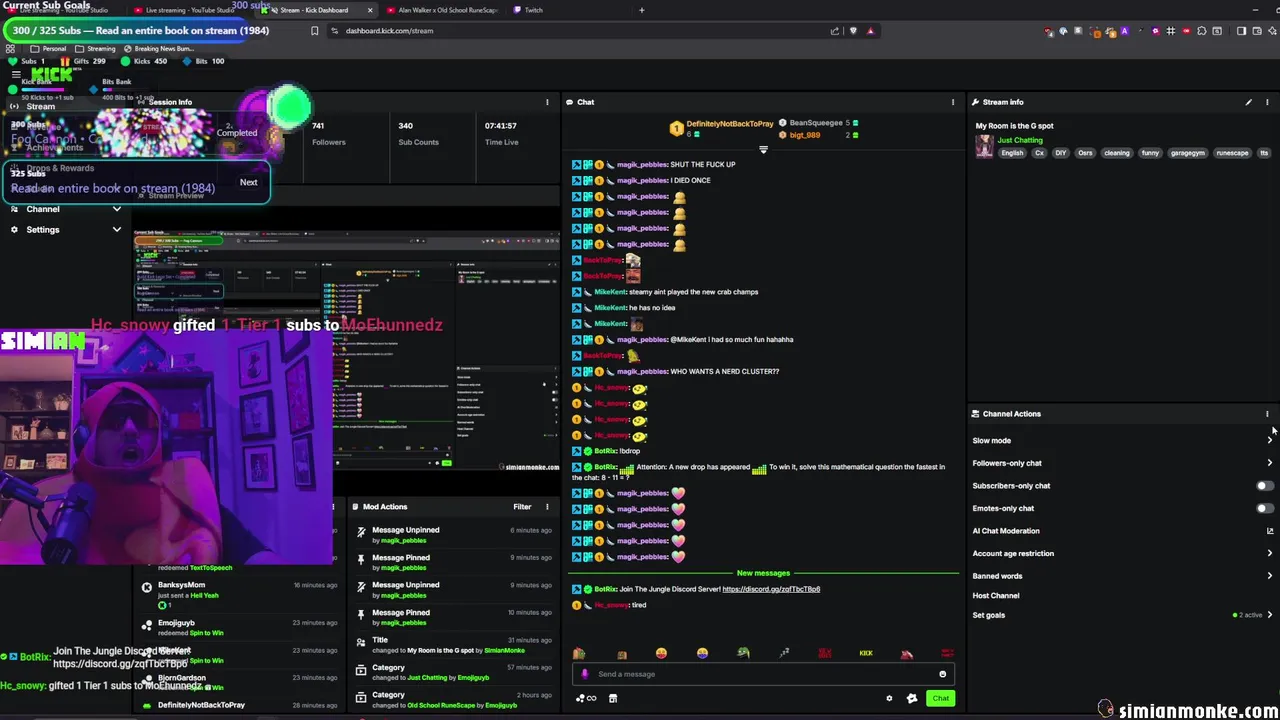Click the garagegym stream tag
Viewport: 1280px width, 720px height.
(1188, 153)
